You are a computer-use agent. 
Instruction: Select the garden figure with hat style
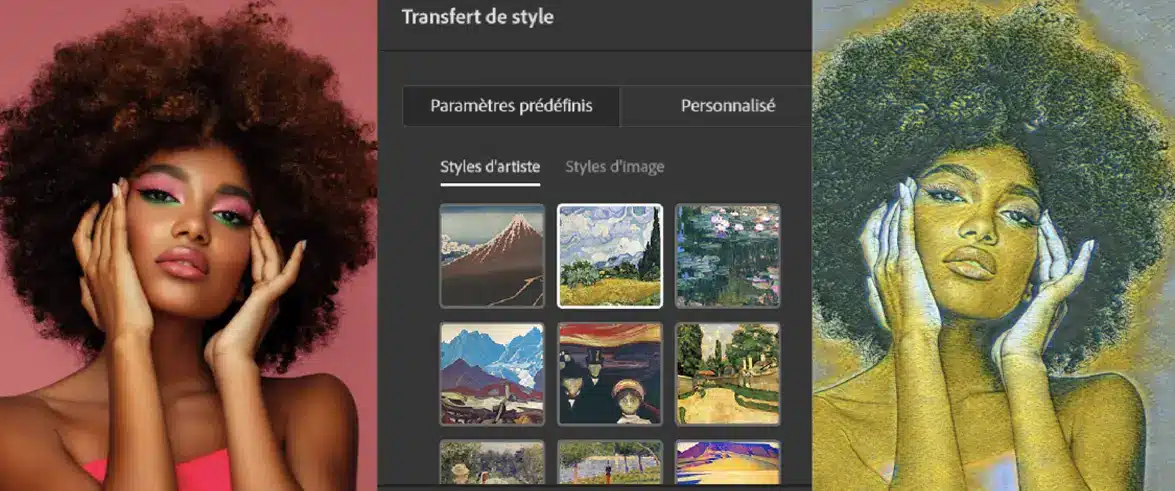492,463
